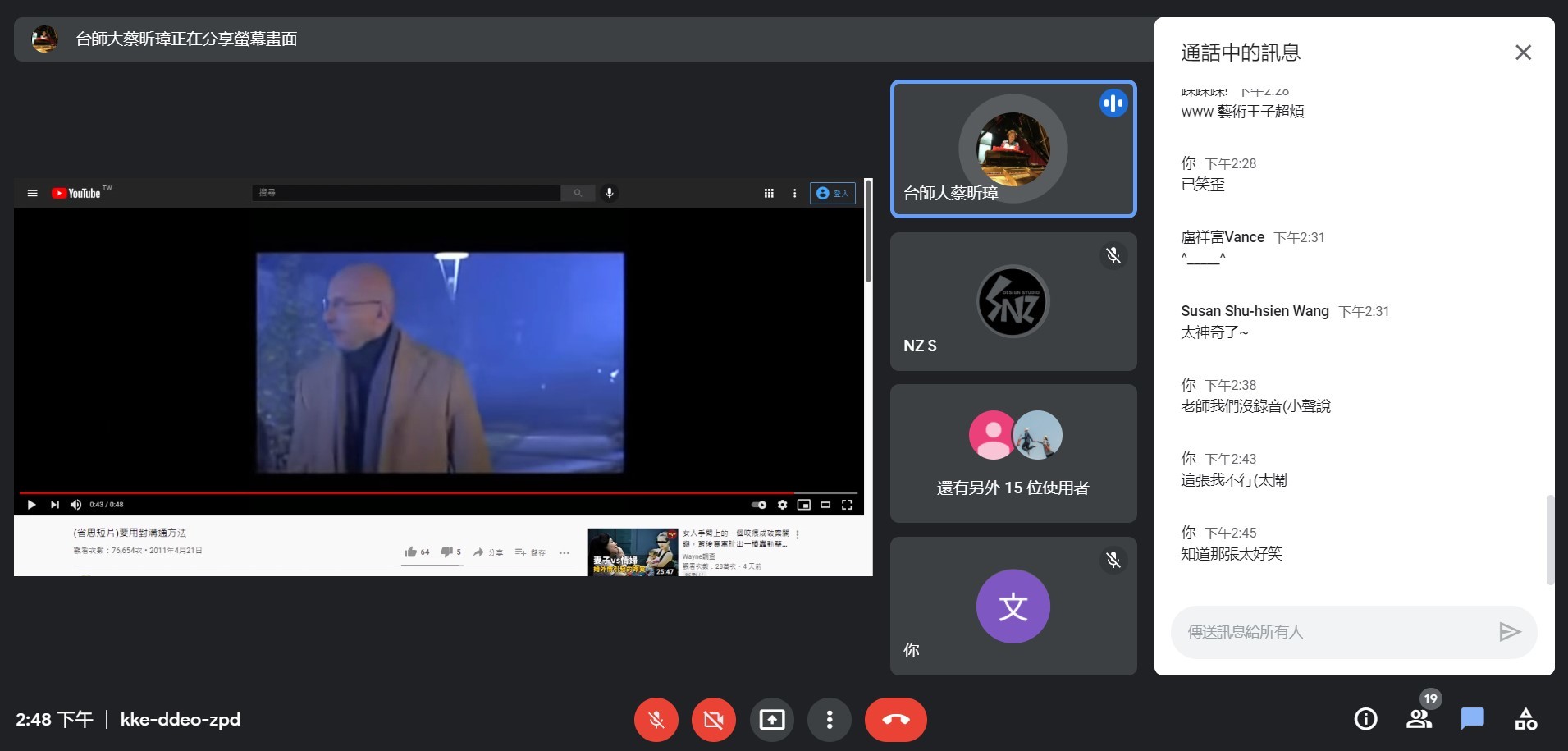Screen dimensions: 1568x751
Task: Switch YouTube to theater mode
Action: point(825,505)
